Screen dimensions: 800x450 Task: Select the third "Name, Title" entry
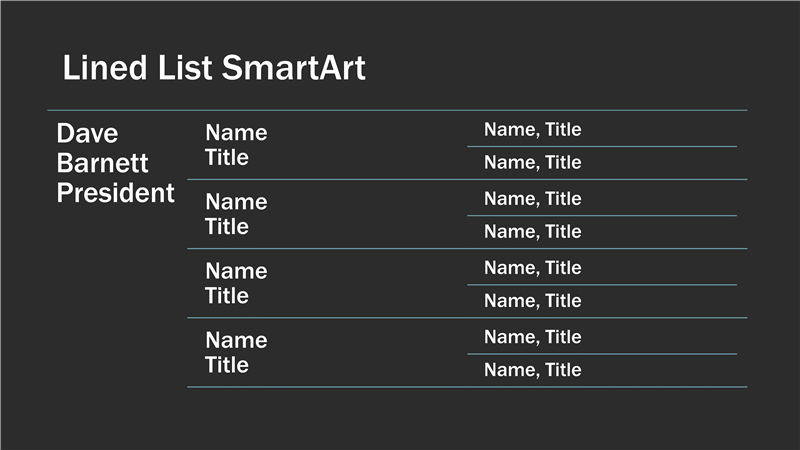tap(533, 198)
